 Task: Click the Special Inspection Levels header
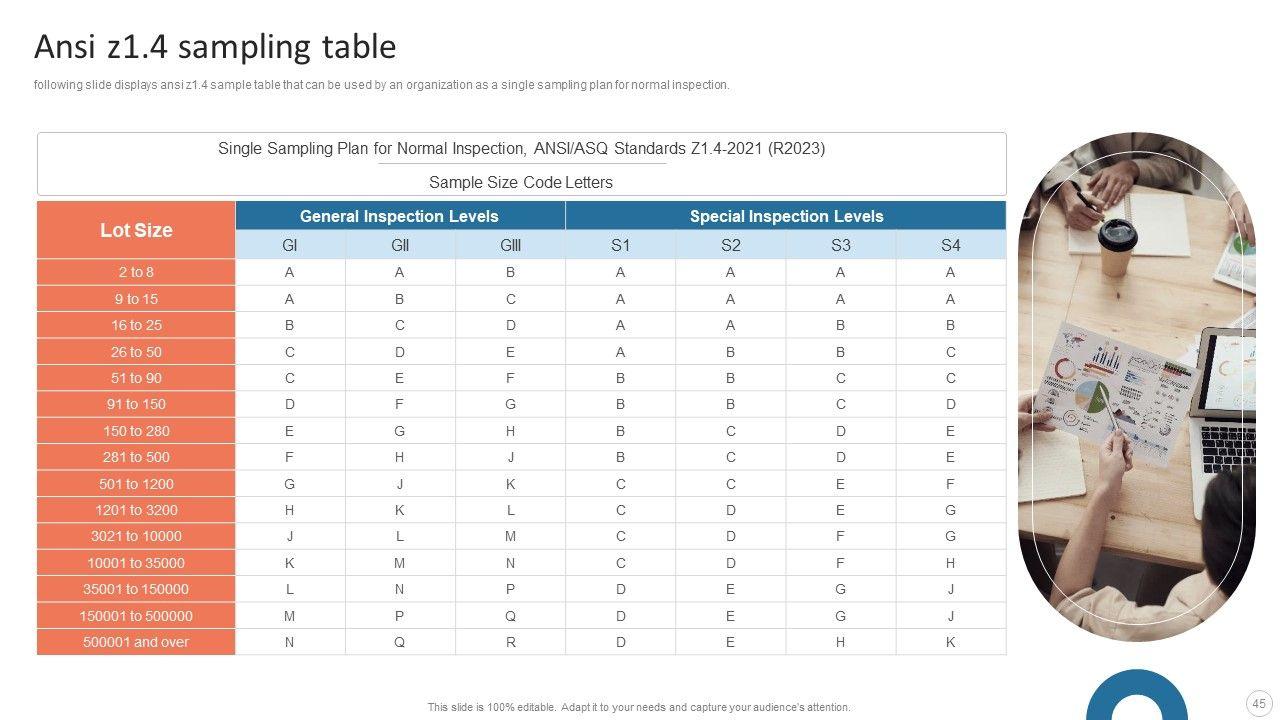coord(786,216)
